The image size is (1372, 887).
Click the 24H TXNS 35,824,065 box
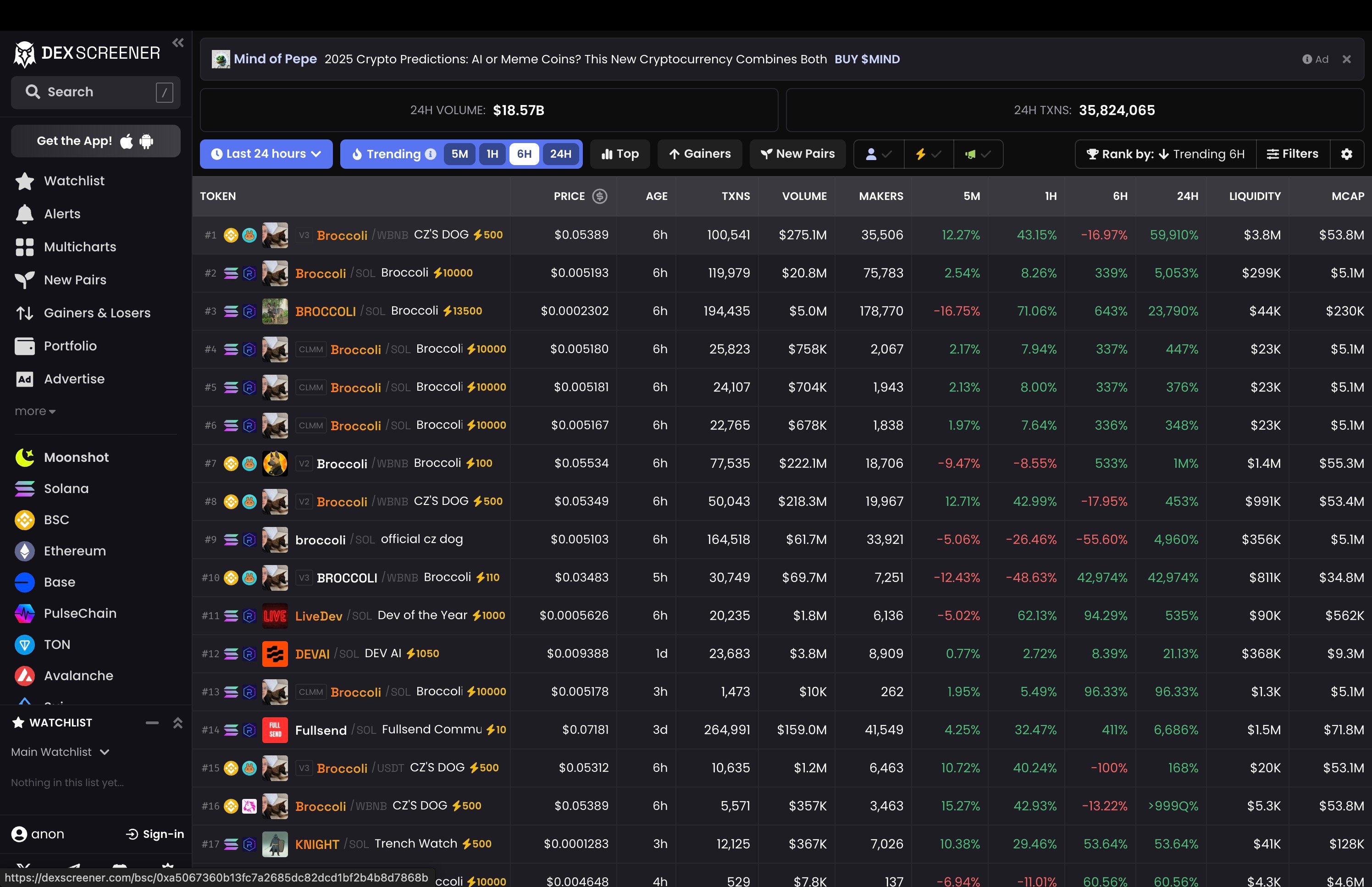coord(1075,110)
